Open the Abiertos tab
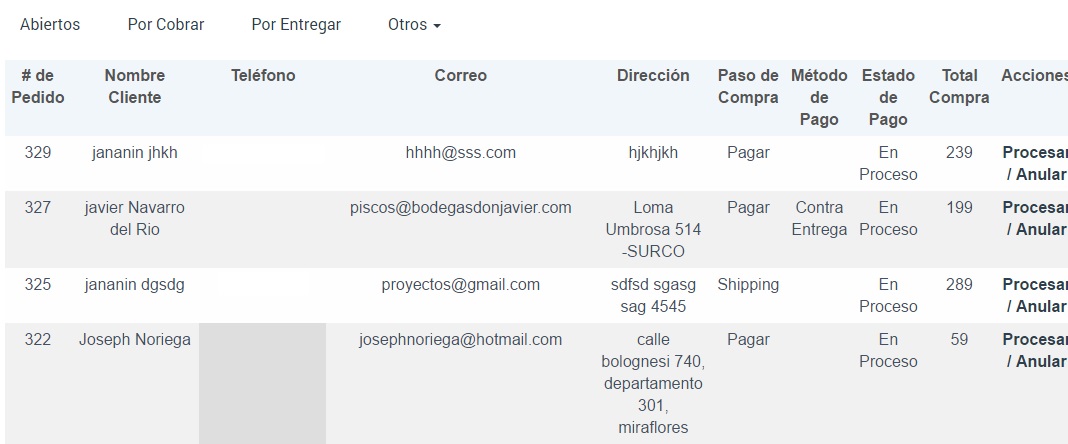1068x444 pixels. click(50, 25)
